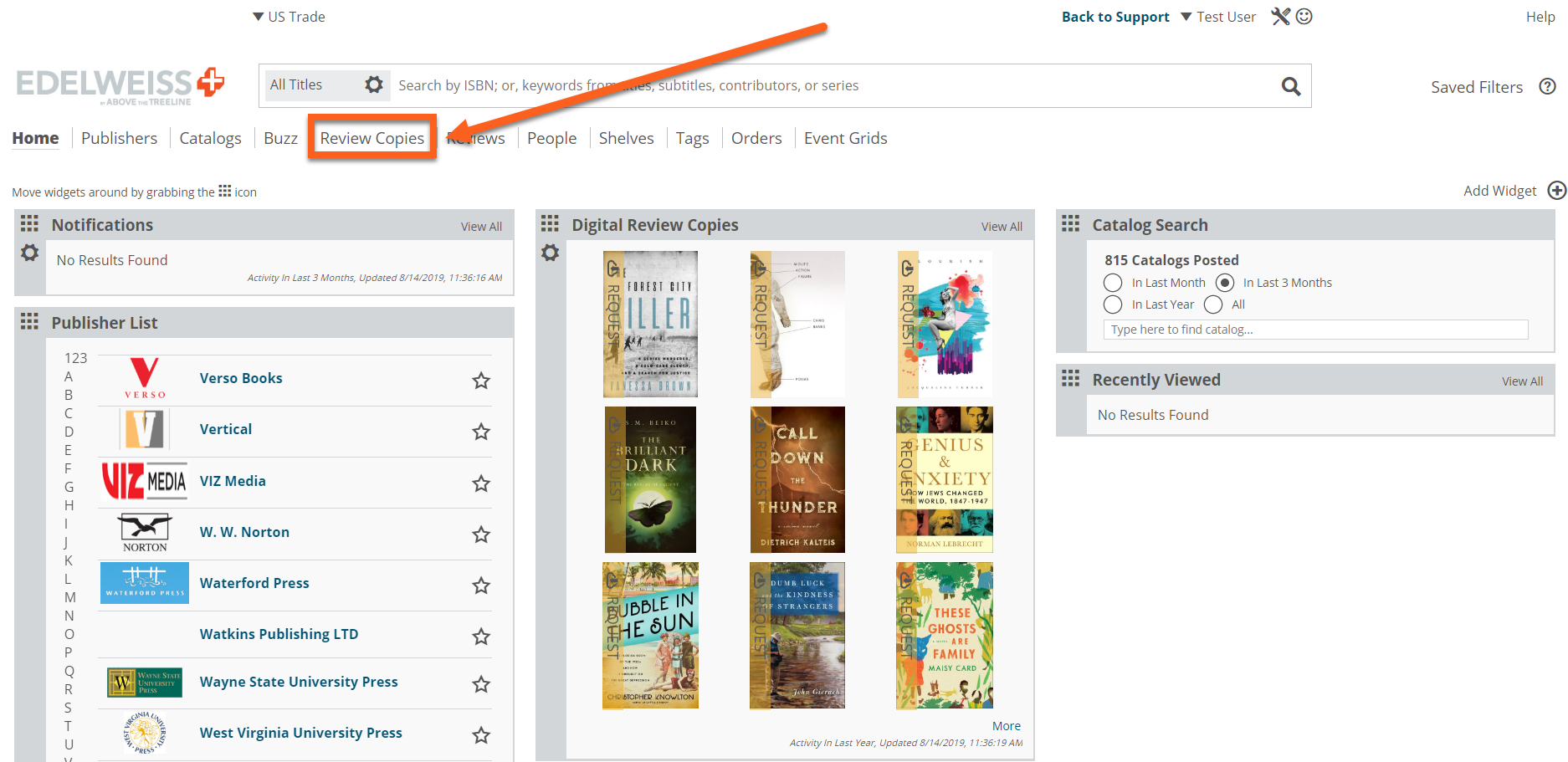Open the Orders tab

[x=756, y=138]
